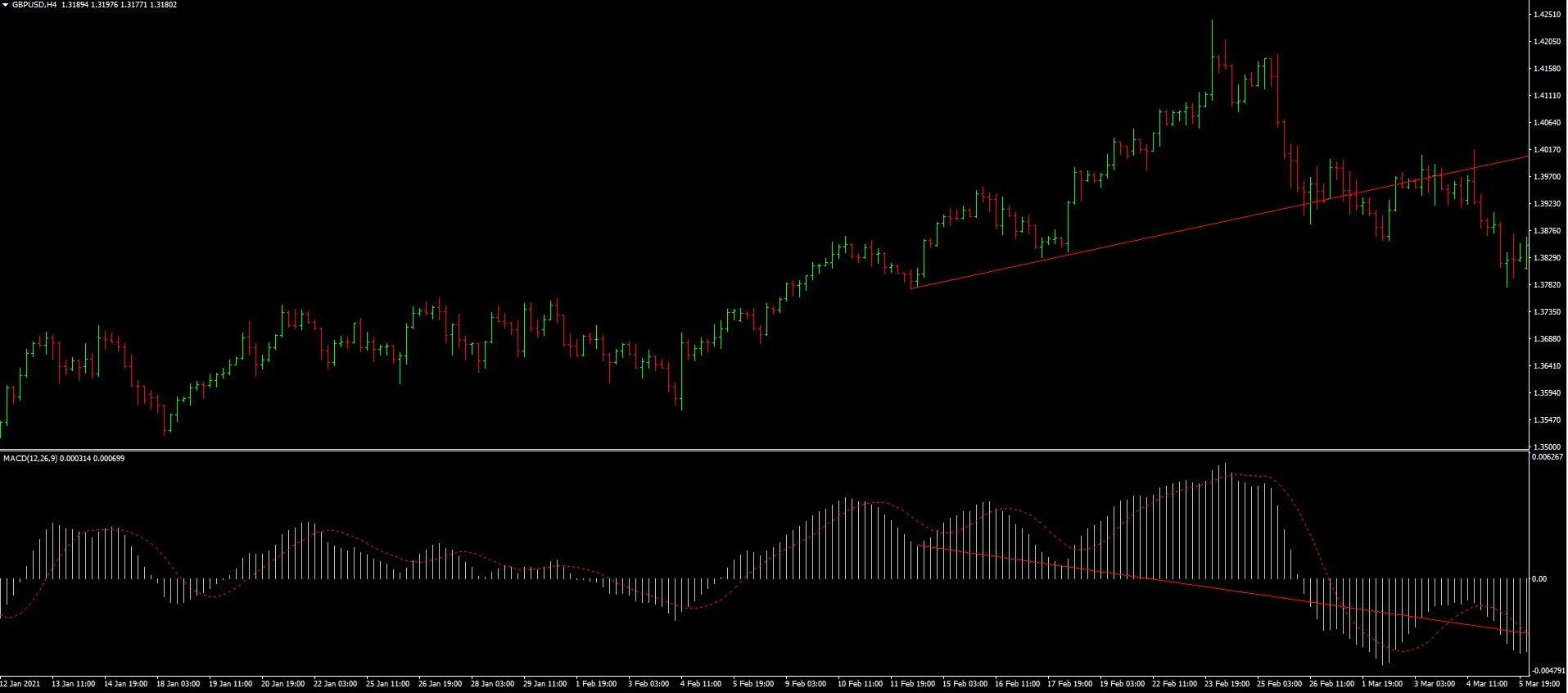Image resolution: width=1568 pixels, height=693 pixels.
Task: Click the 12 Jan 2021 date label
Action: [x=20, y=683]
